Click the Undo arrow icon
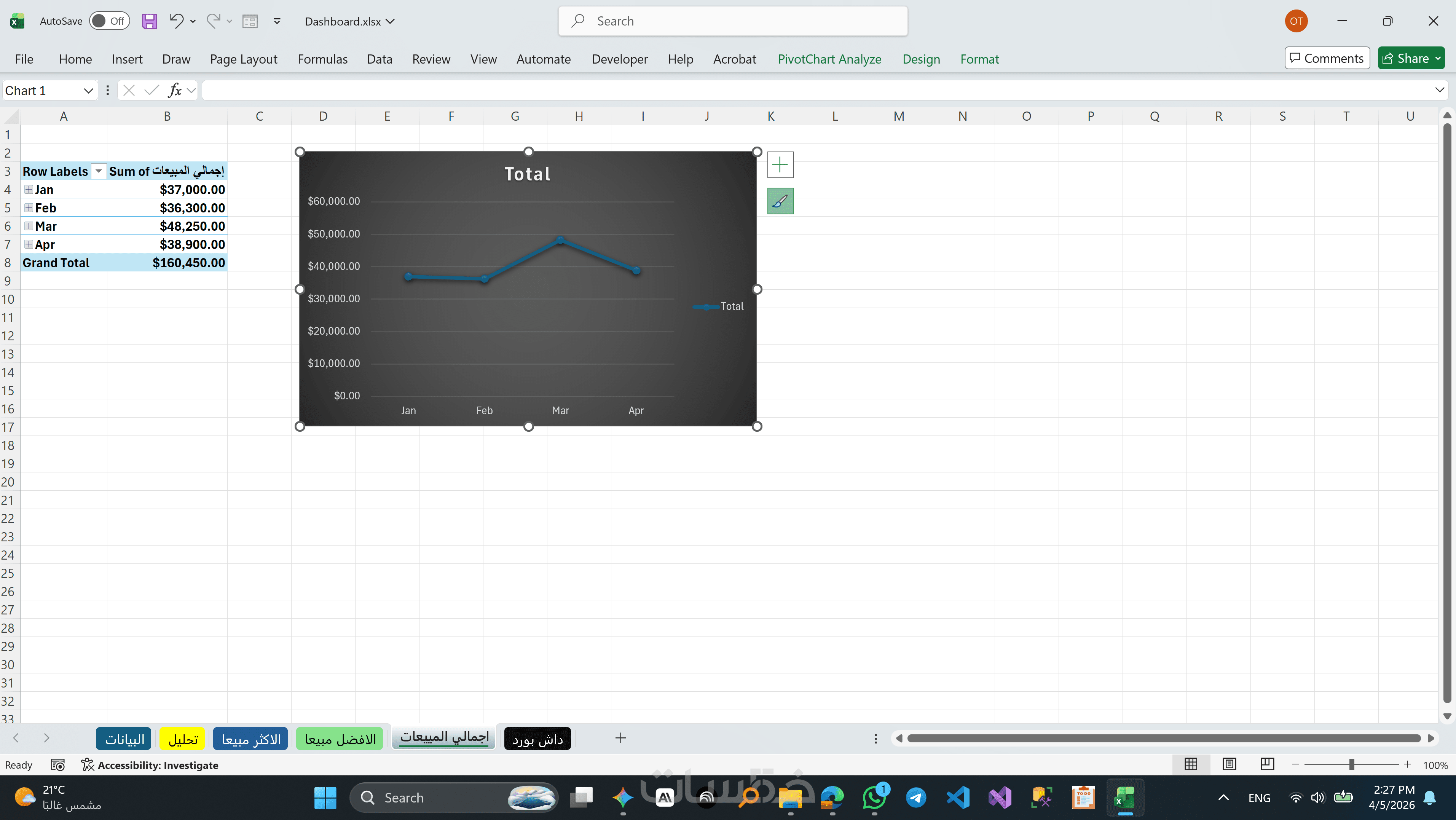This screenshot has height=820, width=1456. point(176,21)
